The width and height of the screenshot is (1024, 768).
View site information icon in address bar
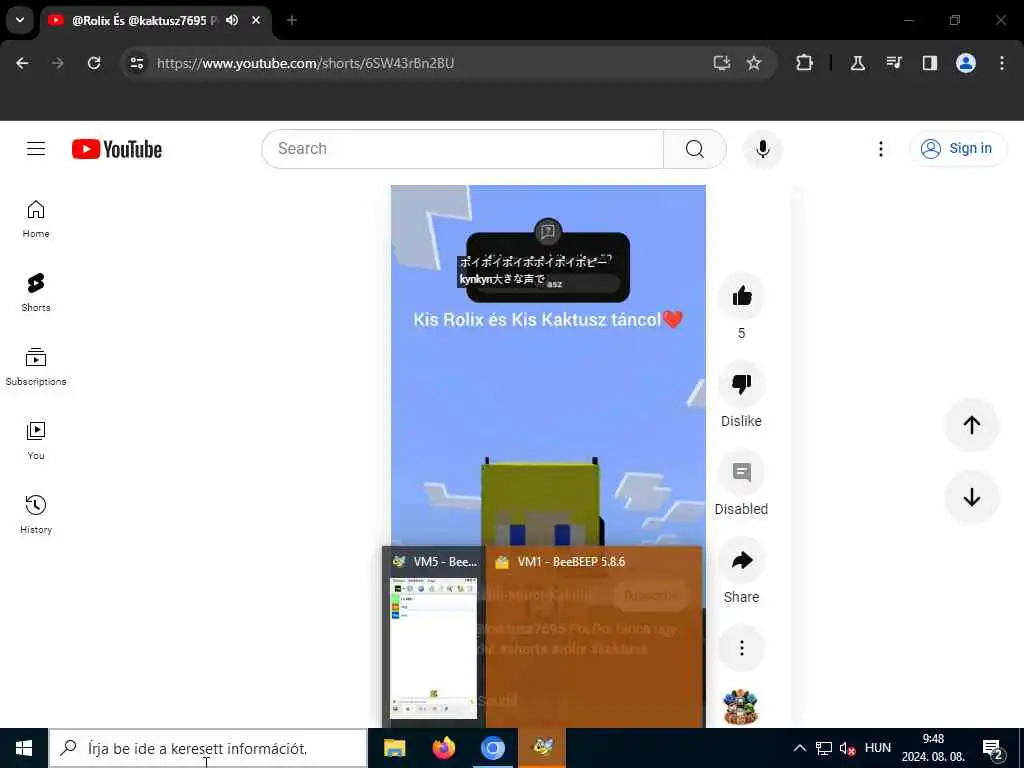pyautogui.click(x=136, y=63)
